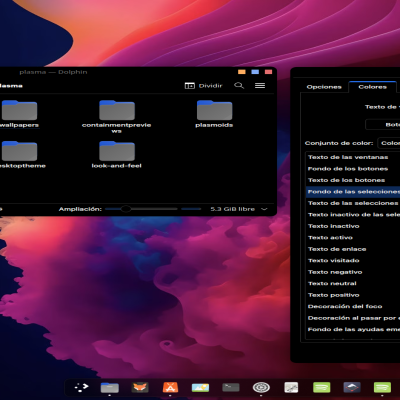Select 'Texto positivo' color role
The image size is (400, 400).
(353, 295)
